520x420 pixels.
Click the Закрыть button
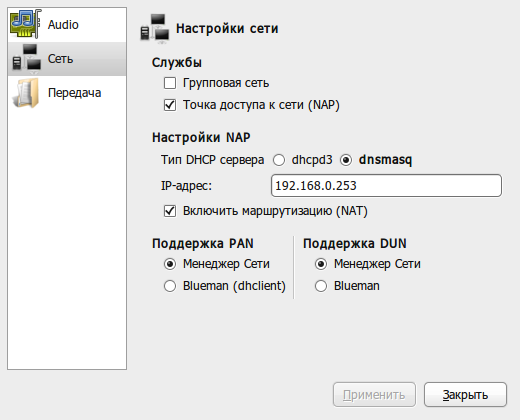coord(465,395)
